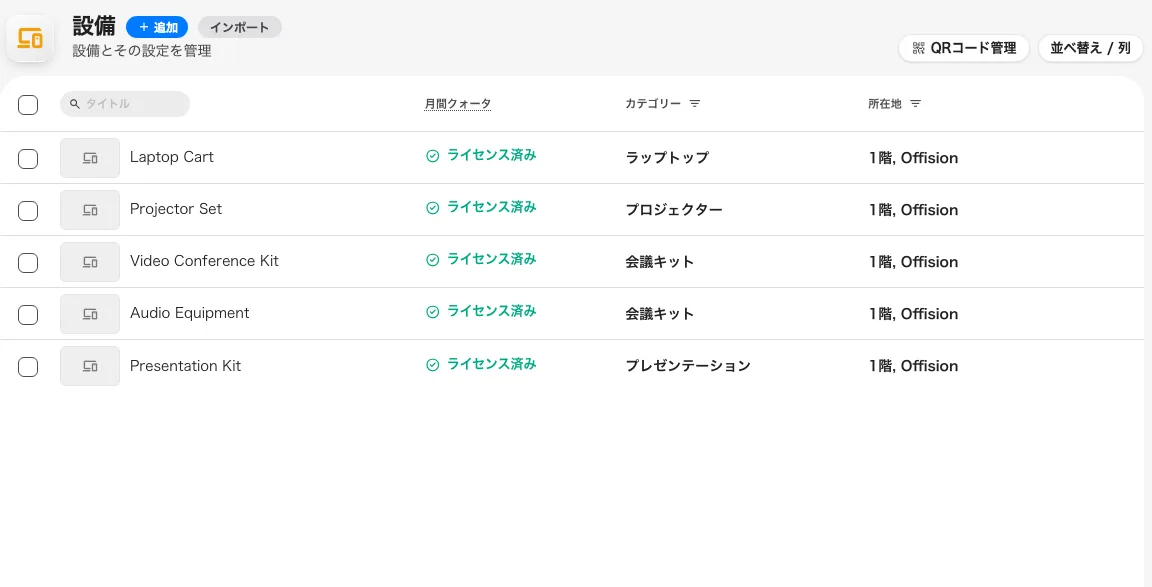1152x587 pixels.
Task: Open the Video Conference Kit item name
Action: 204,261
